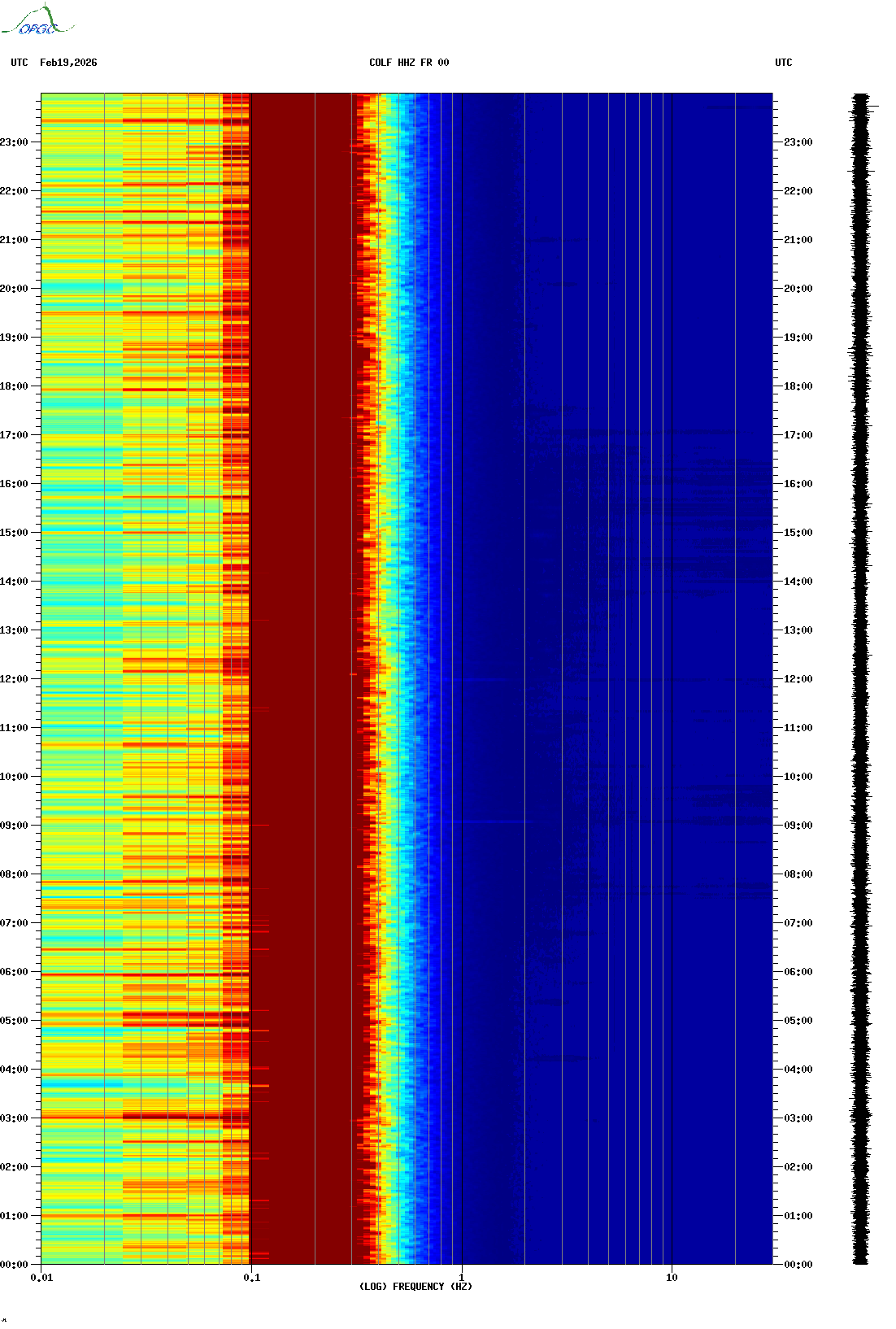This screenshot has width=896, height=1329.
Task: Click 10:00 on the left time axis
Action: [x=14, y=777]
